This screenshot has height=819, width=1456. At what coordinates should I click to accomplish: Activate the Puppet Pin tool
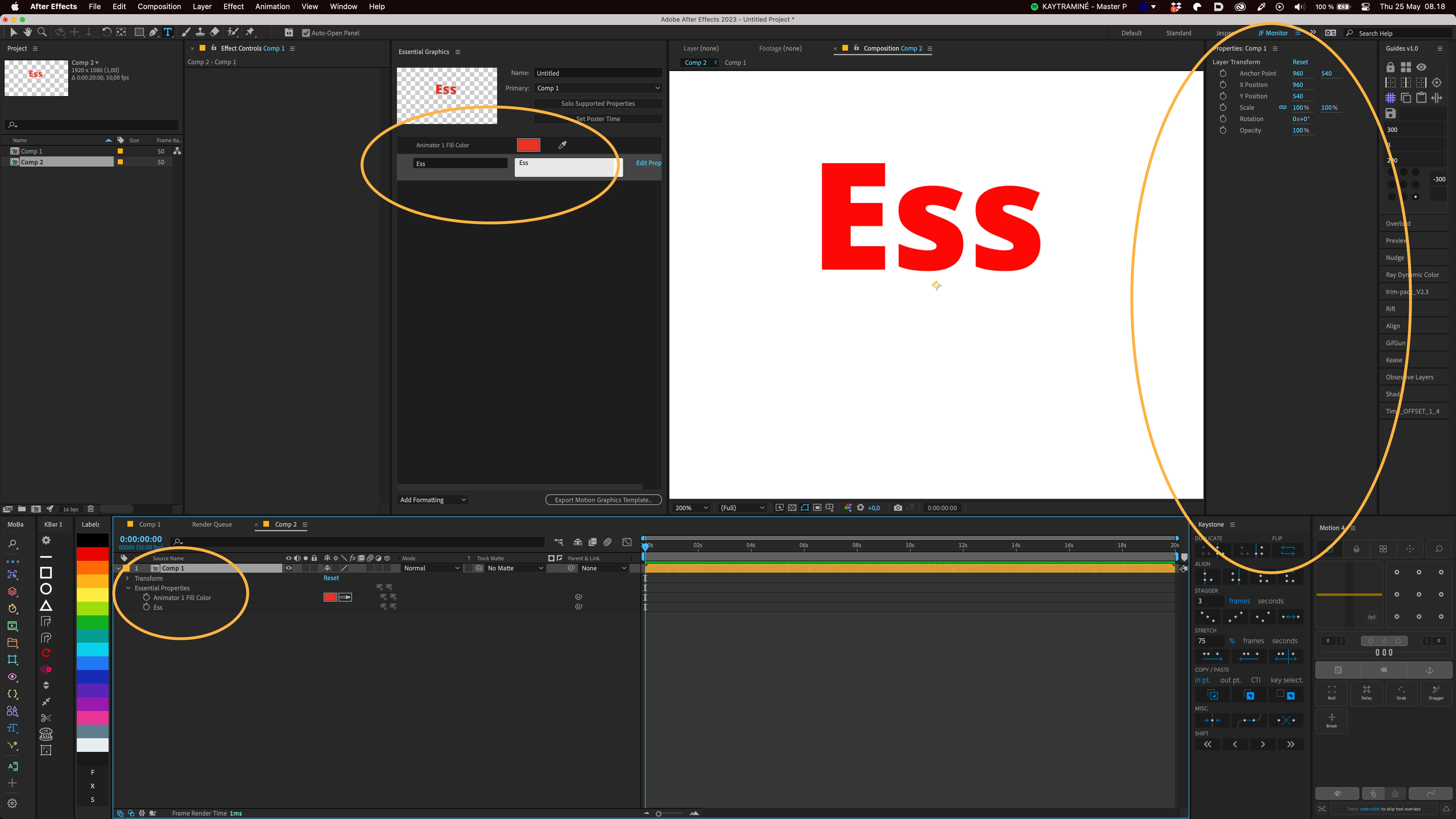250,32
